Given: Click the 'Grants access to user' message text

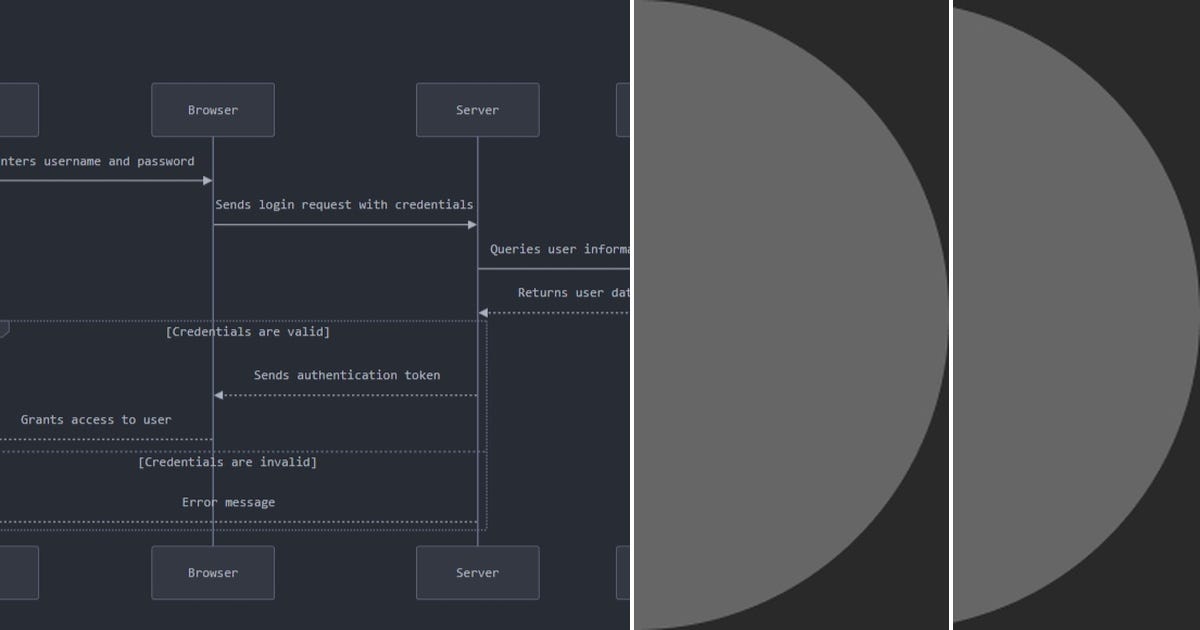Looking at the screenshot, I should [96, 420].
